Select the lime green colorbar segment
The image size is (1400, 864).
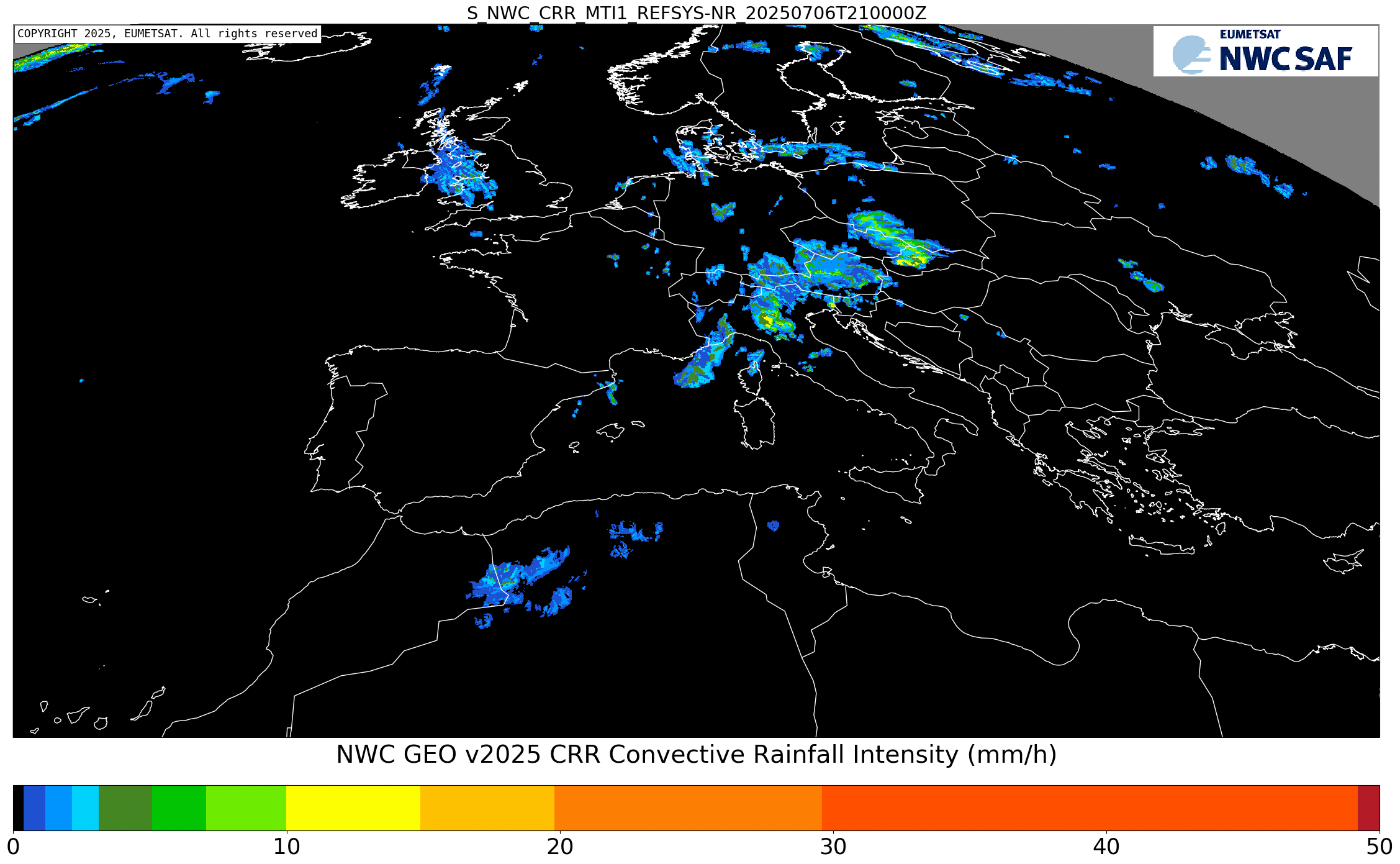pyautogui.click(x=246, y=808)
